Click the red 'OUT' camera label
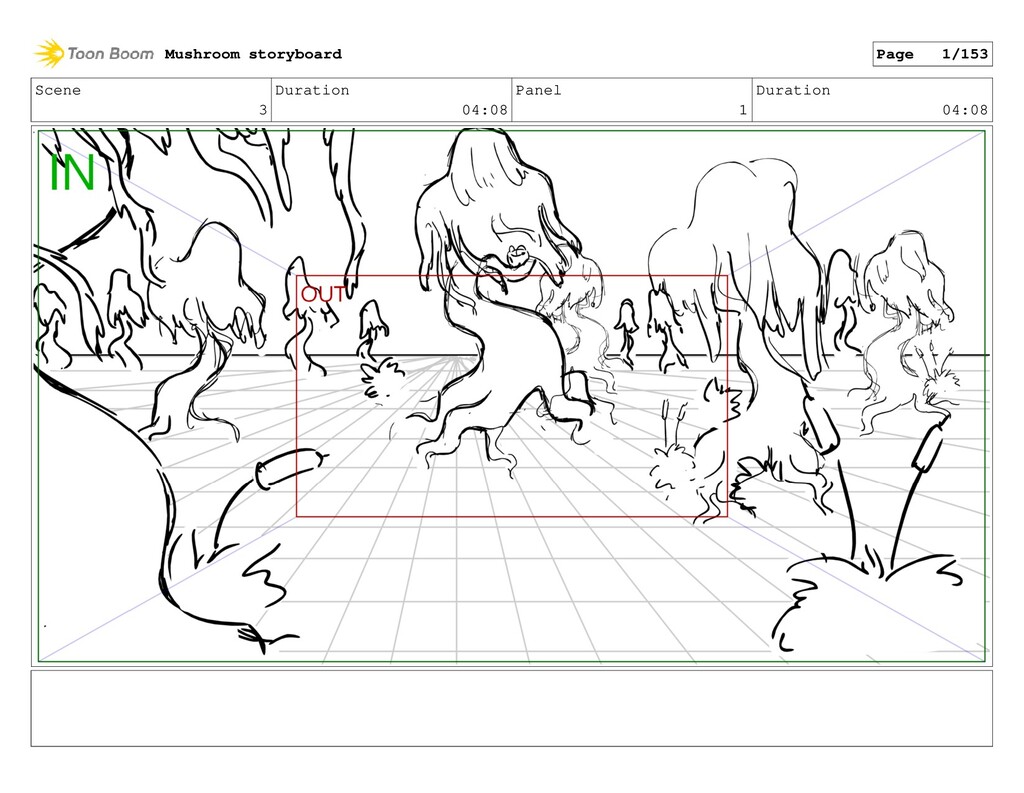The height and width of the screenshot is (793, 1024). (322, 295)
